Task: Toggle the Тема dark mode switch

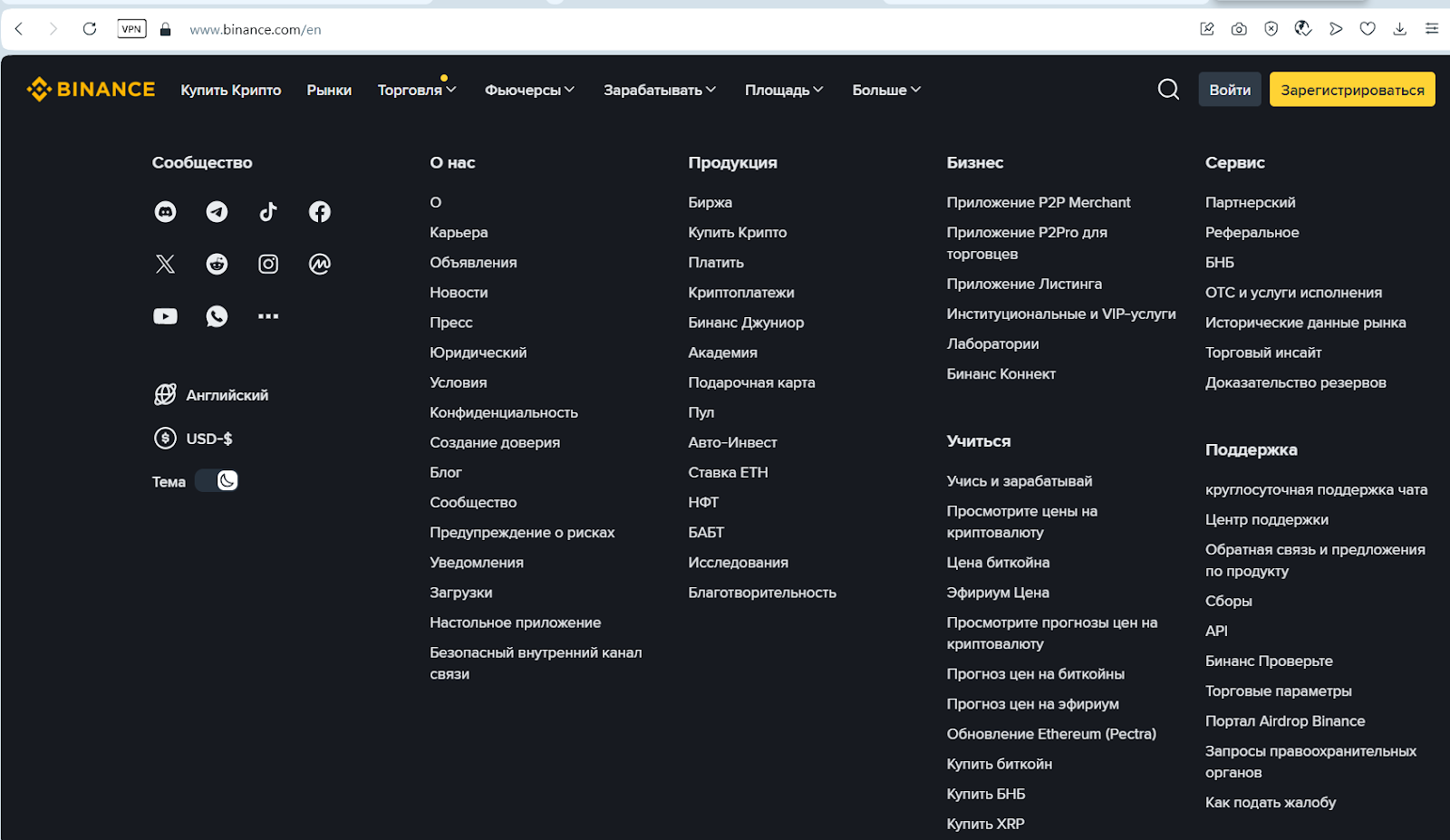Action: [217, 481]
